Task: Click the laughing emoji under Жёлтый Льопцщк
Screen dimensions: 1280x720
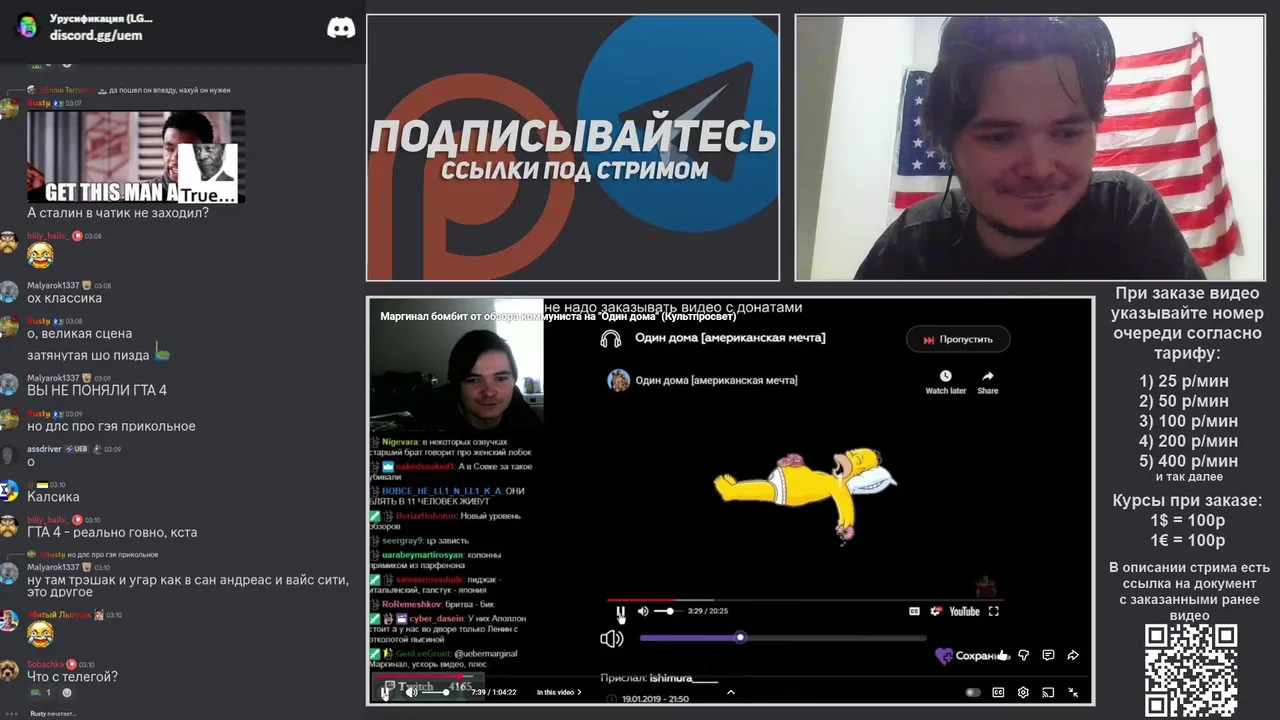Action: pos(40,633)
